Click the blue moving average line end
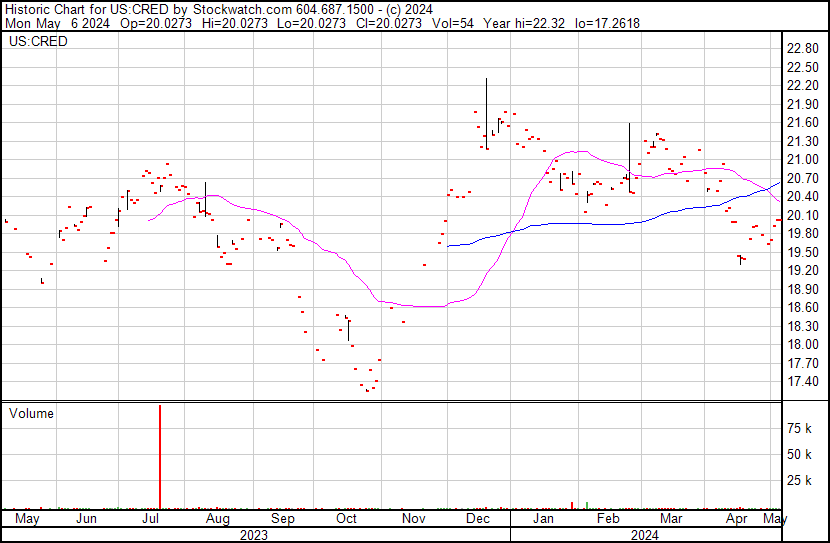Viewport: 830px width, 543px height. click(779, 183)
